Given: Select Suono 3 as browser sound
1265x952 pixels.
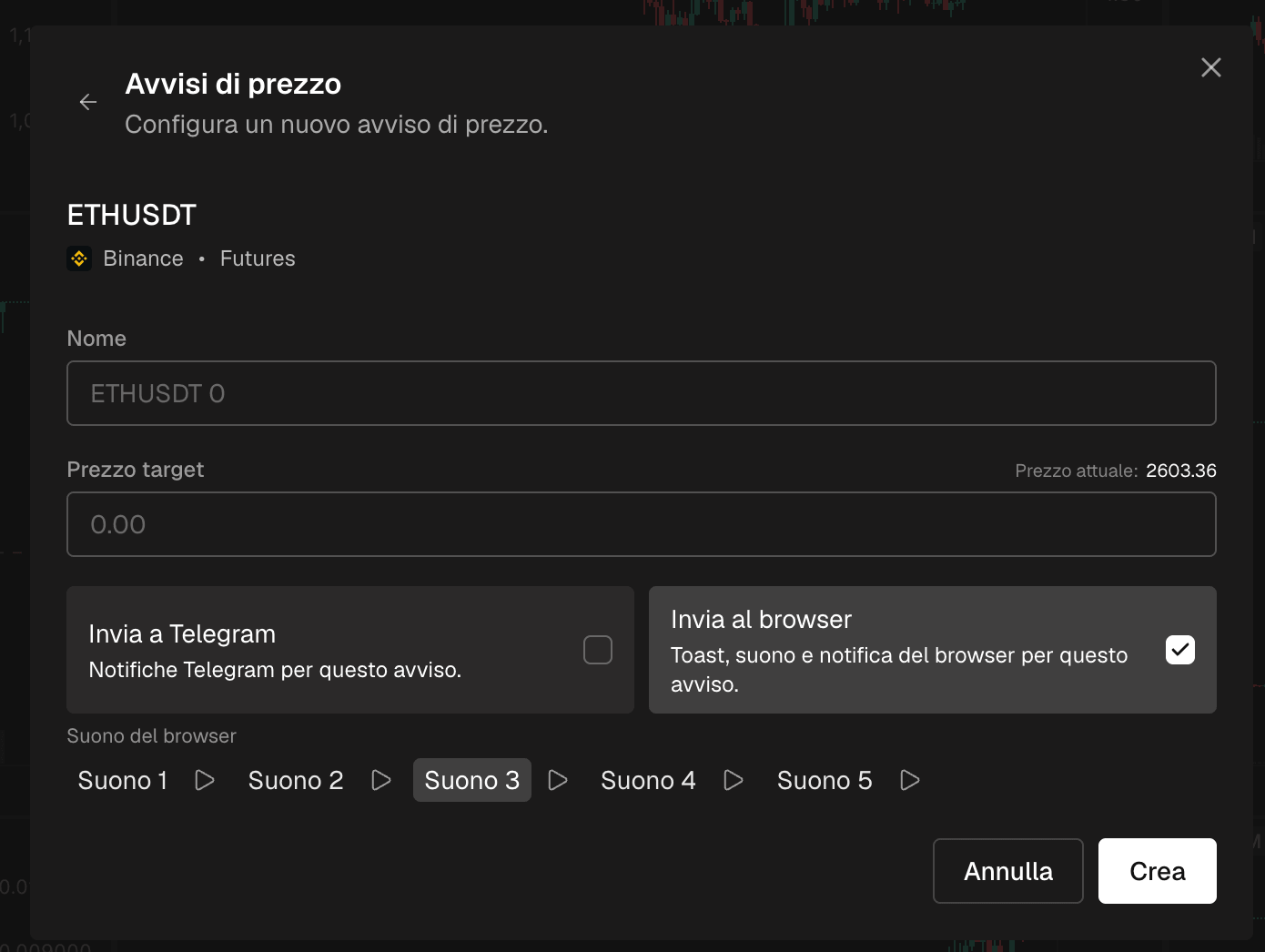Looking at the screenshot, I should point(472,780).
